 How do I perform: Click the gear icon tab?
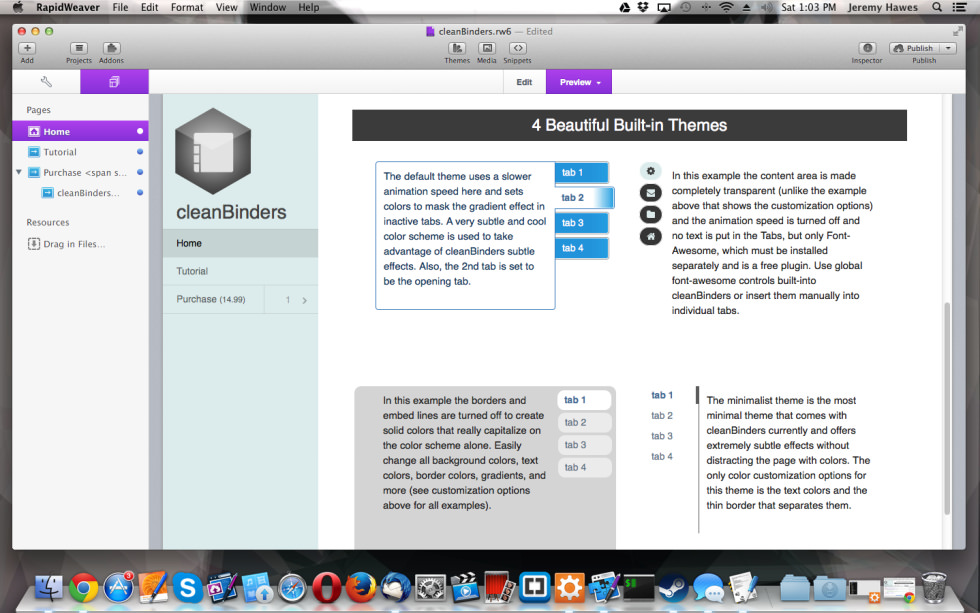[650, 171]
